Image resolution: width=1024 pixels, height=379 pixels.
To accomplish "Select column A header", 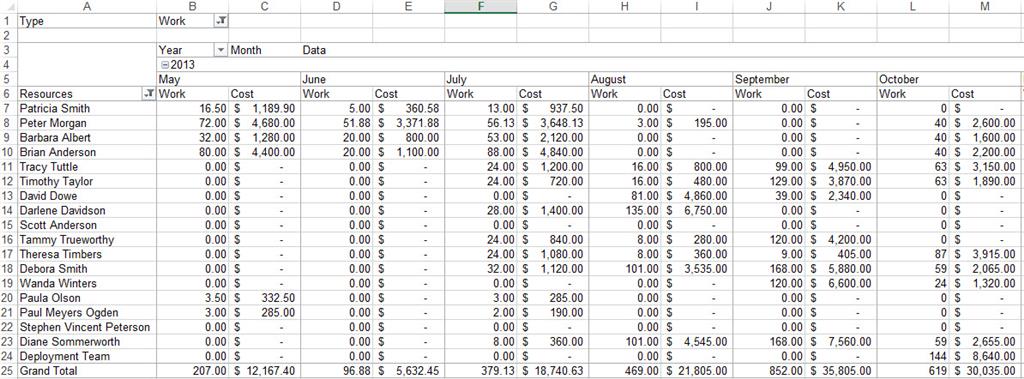I will click(x=87, y=7).
